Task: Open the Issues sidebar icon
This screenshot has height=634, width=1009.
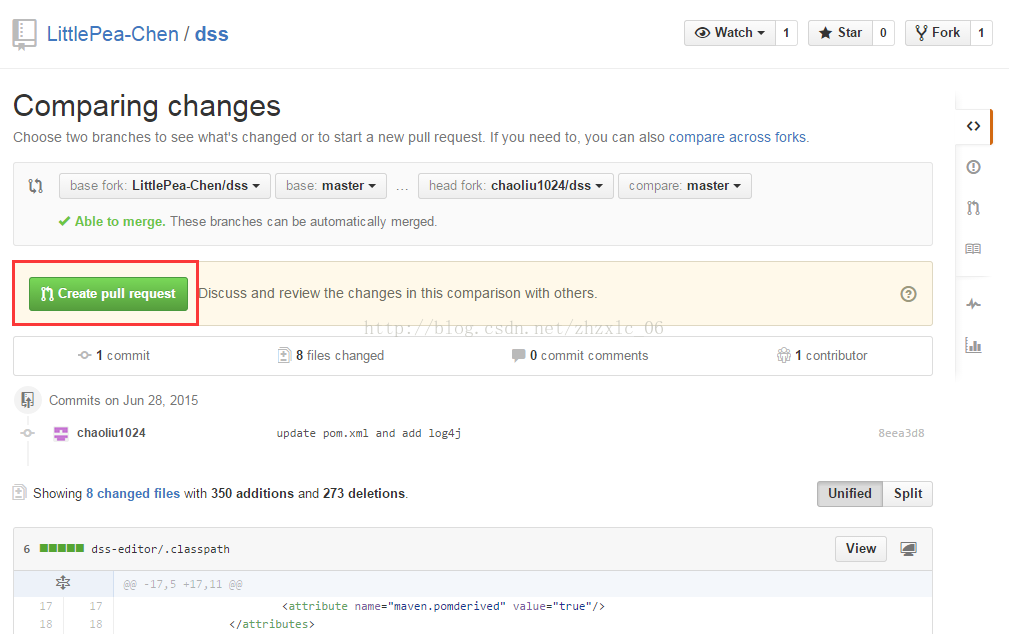Action: point(973,167)
